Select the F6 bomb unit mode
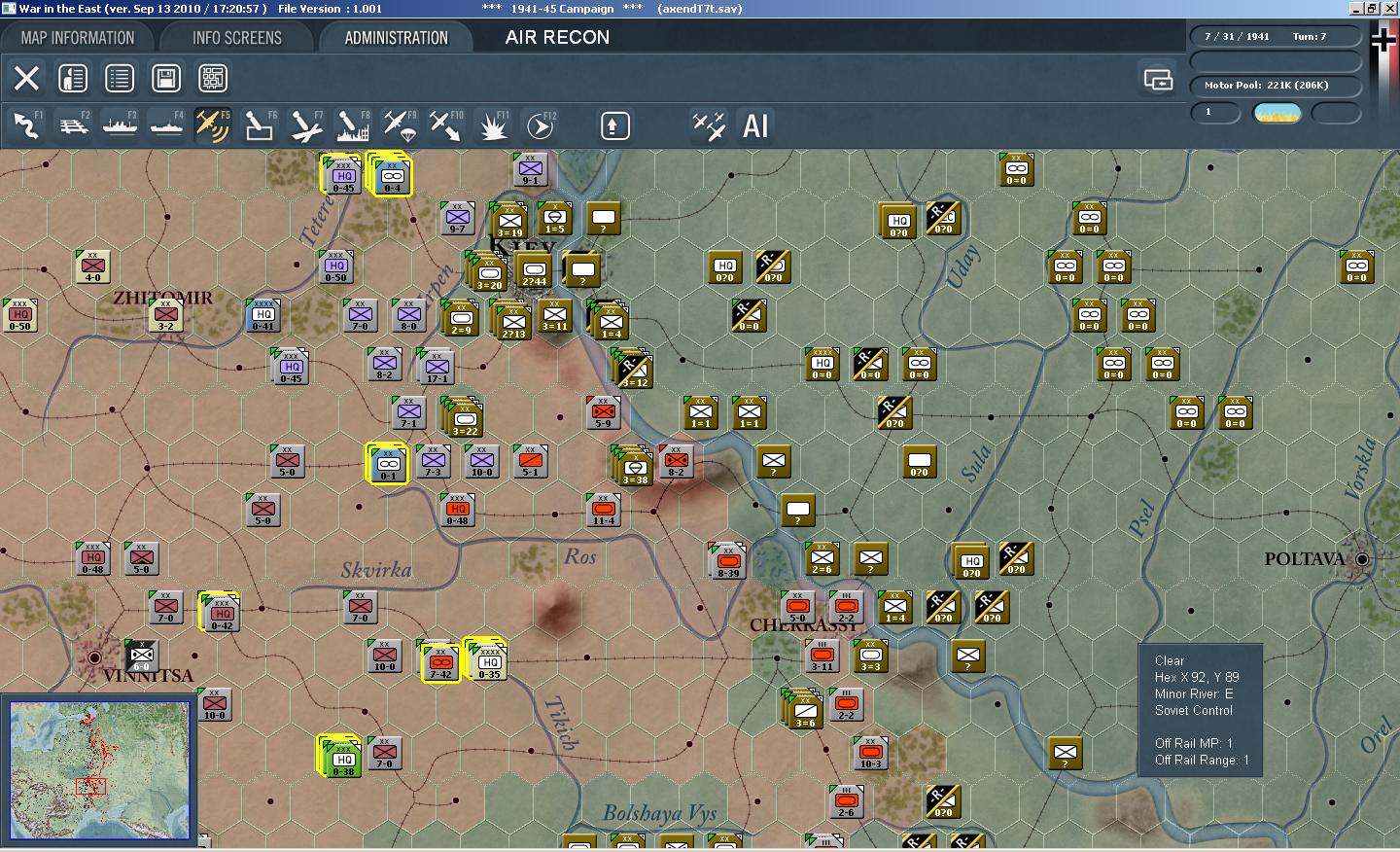The image size is (1400, 852). pos(260,125)
